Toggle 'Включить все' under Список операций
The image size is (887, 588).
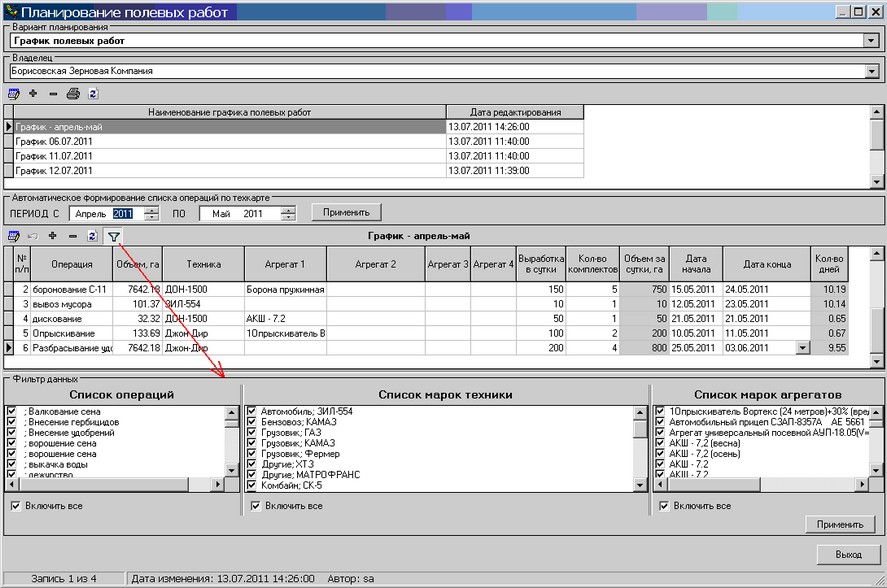[14, 506]
